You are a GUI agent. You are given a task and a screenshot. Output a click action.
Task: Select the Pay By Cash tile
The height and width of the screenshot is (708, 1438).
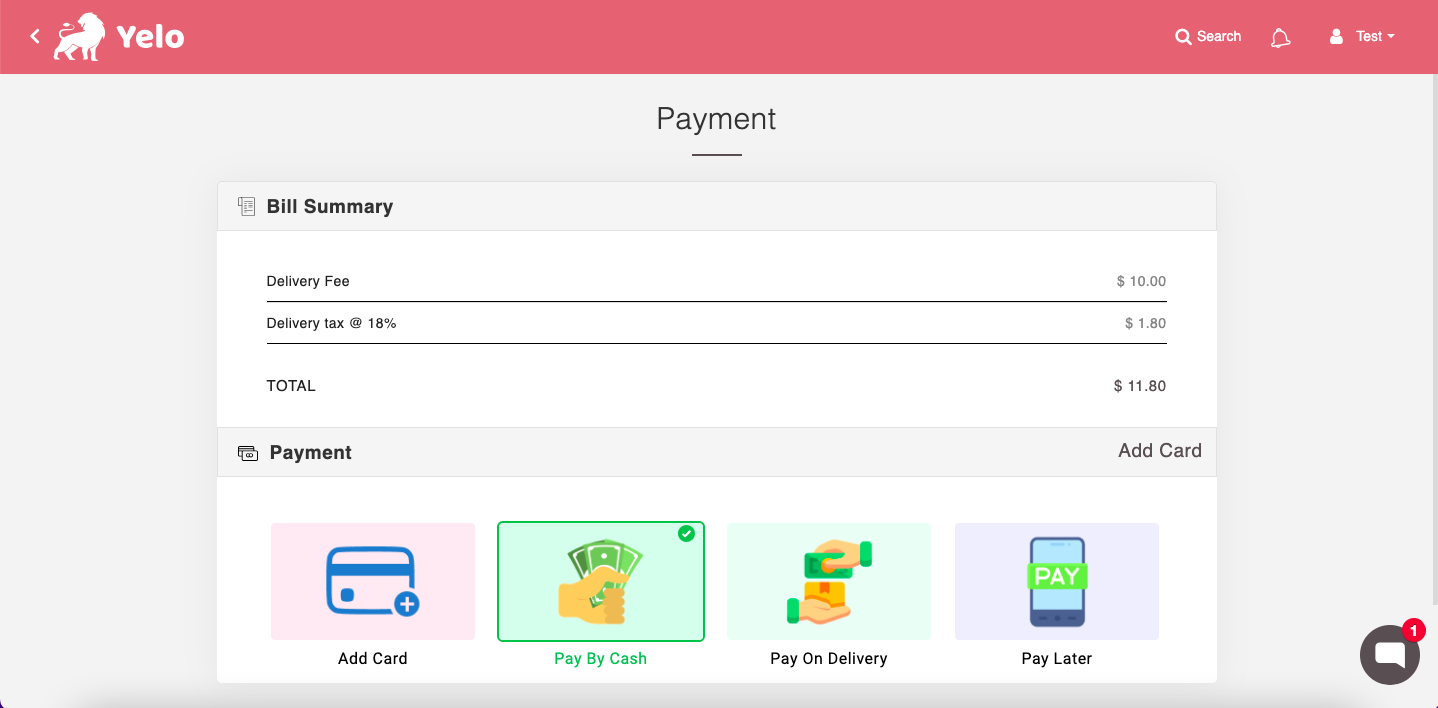(x=601, y=581)
